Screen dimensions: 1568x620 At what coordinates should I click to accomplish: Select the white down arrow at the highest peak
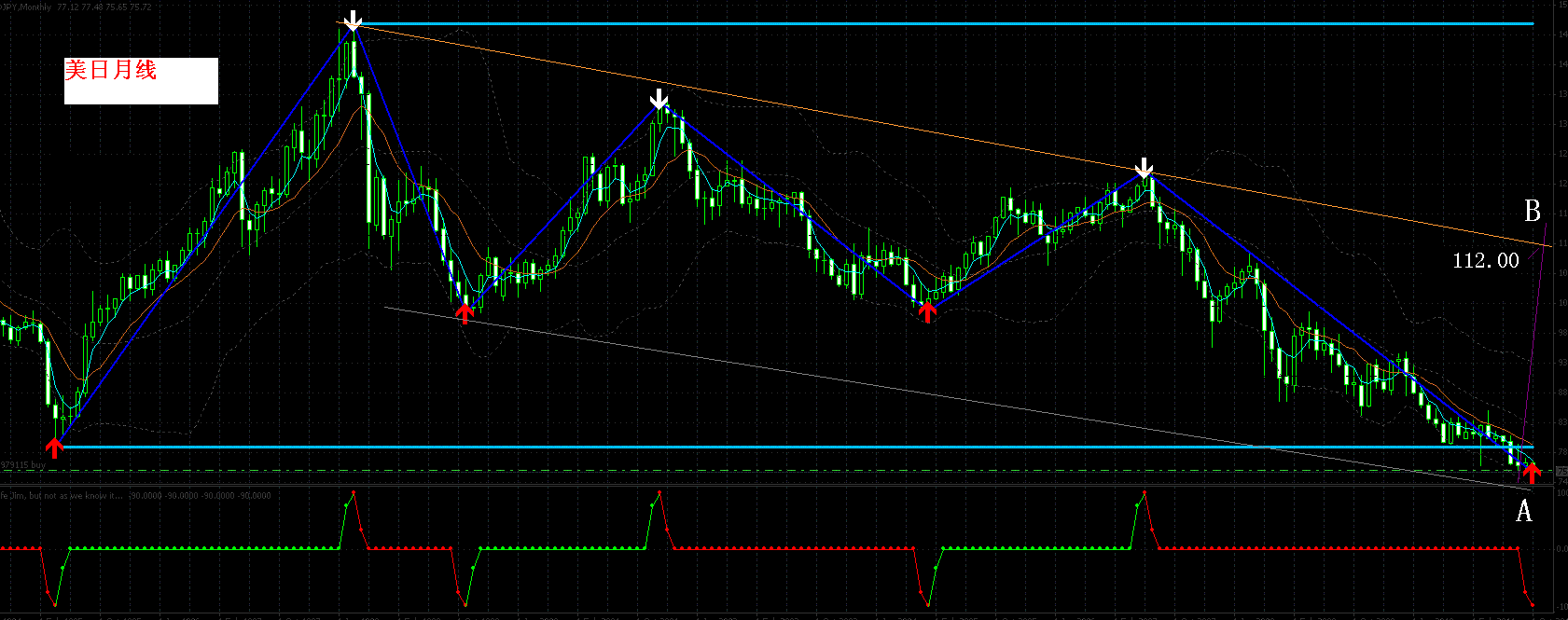352,20
